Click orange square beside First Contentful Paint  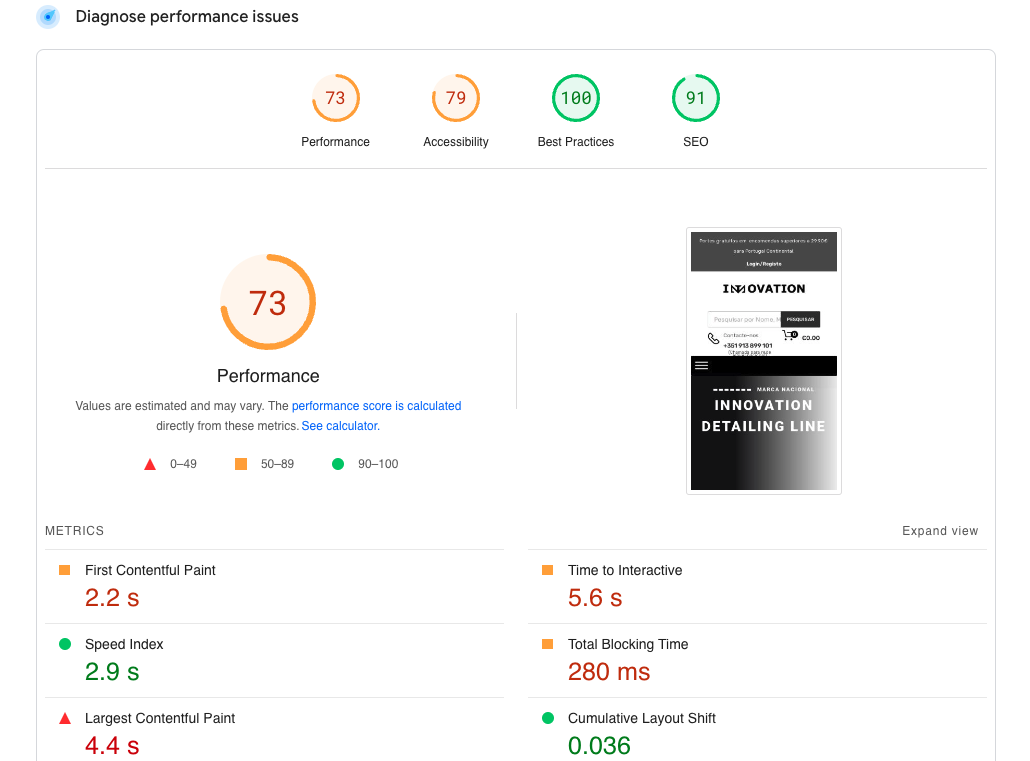(65, 570)
